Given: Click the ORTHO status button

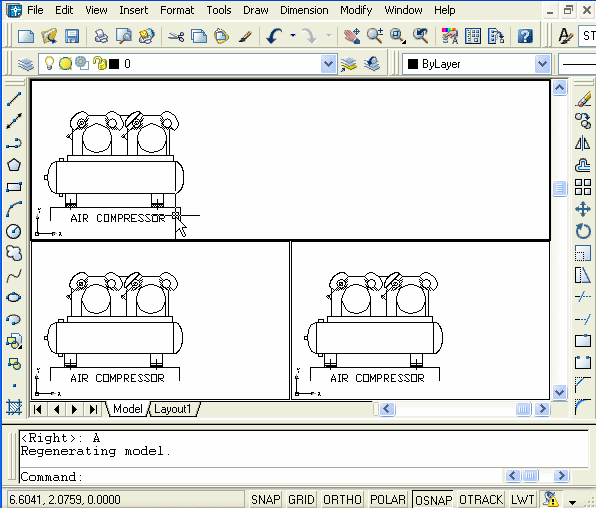Looking at the screenshot, I should pyautogui.click(x=342, y=499).
